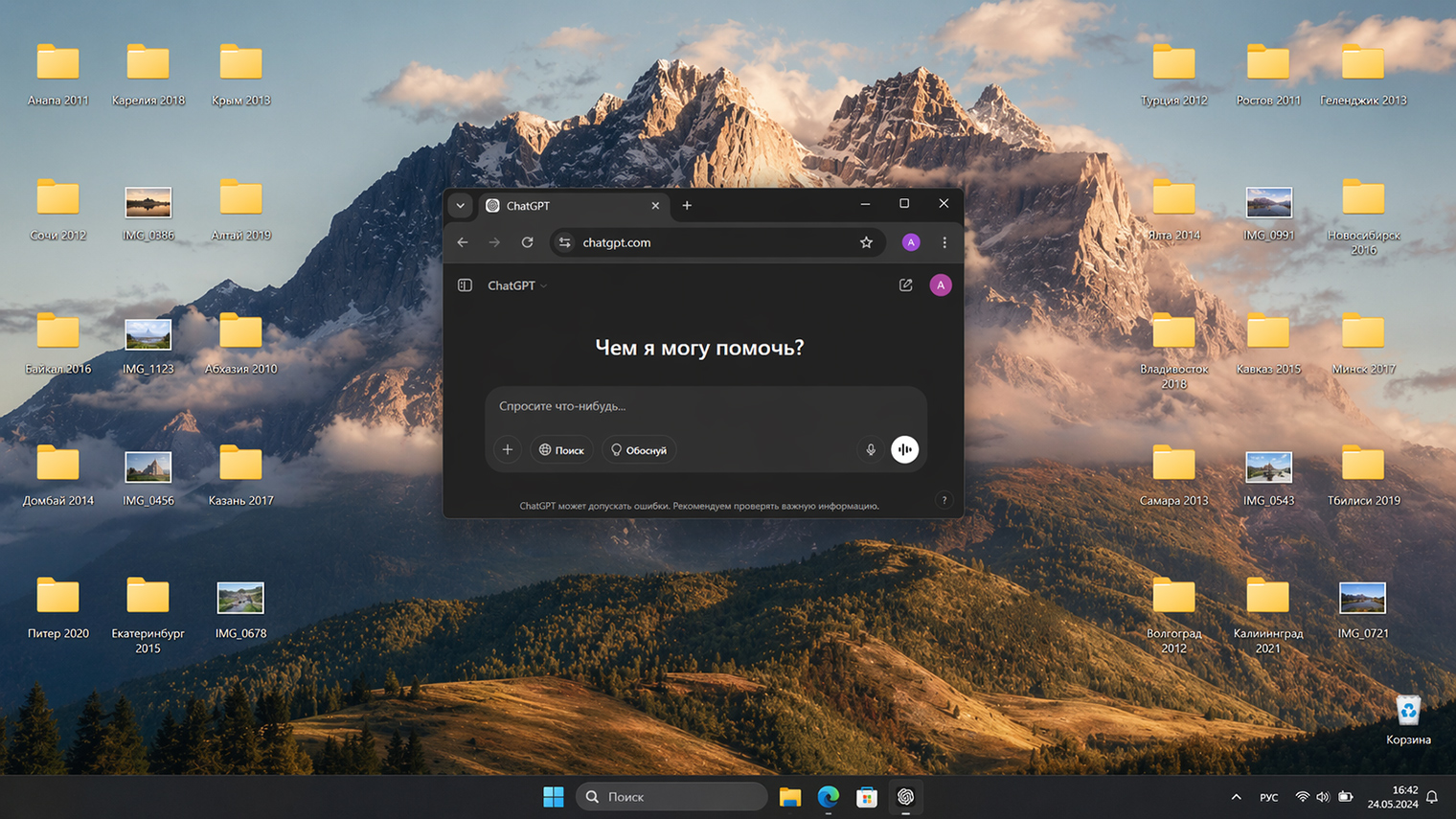This screenshot has height=819, width=1456.
Task: Select the sidebar toggle icon in ChatGPT
Action: 465,284
